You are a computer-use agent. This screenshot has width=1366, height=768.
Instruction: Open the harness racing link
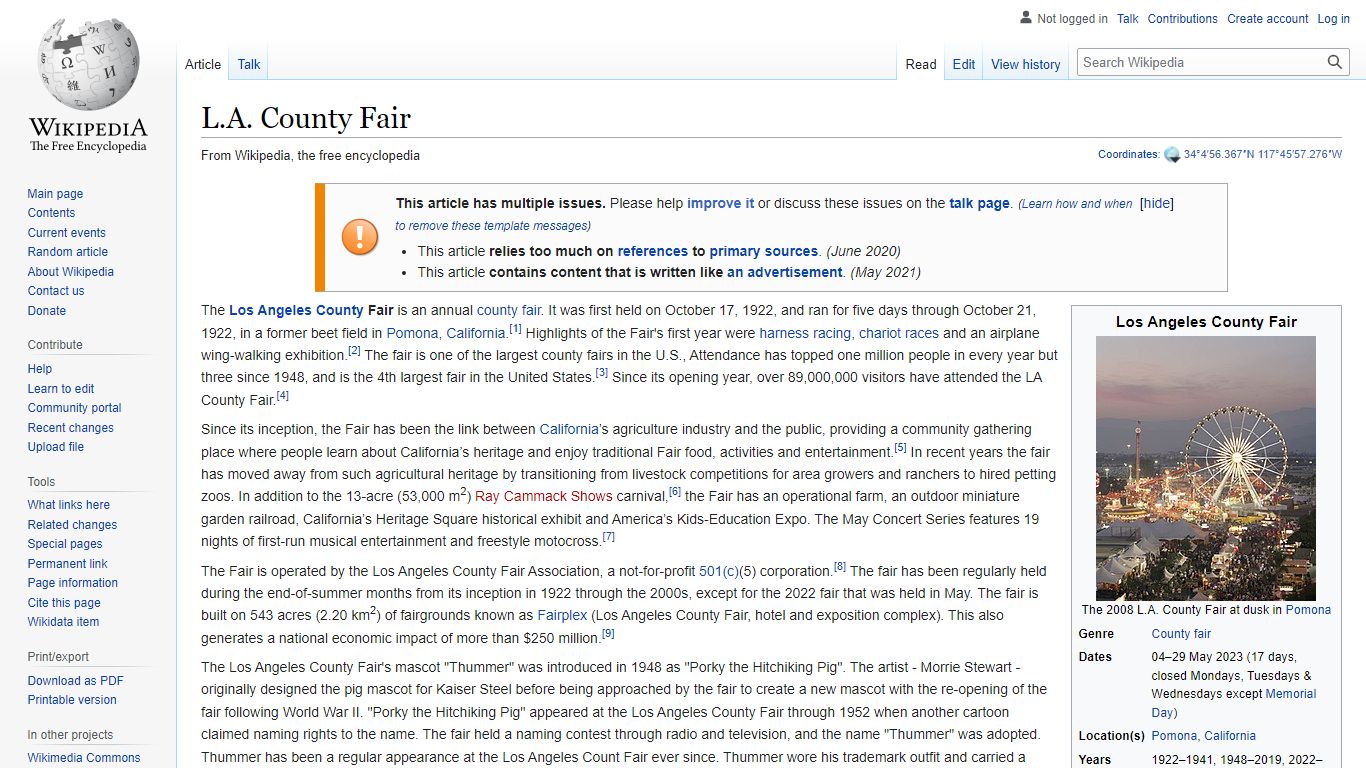click(805, 333)
